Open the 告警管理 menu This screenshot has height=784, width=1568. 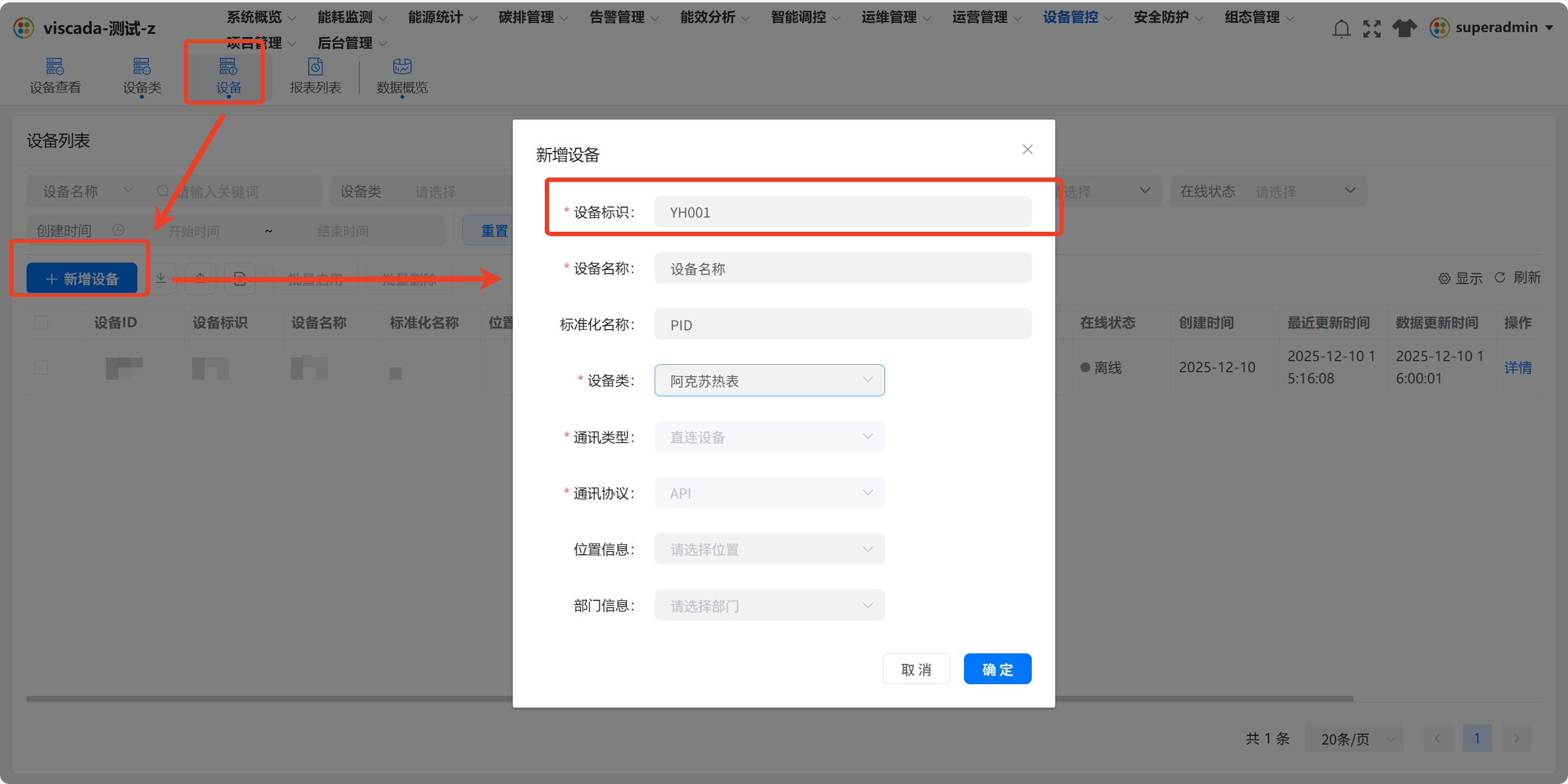click(x=624, y=17)
